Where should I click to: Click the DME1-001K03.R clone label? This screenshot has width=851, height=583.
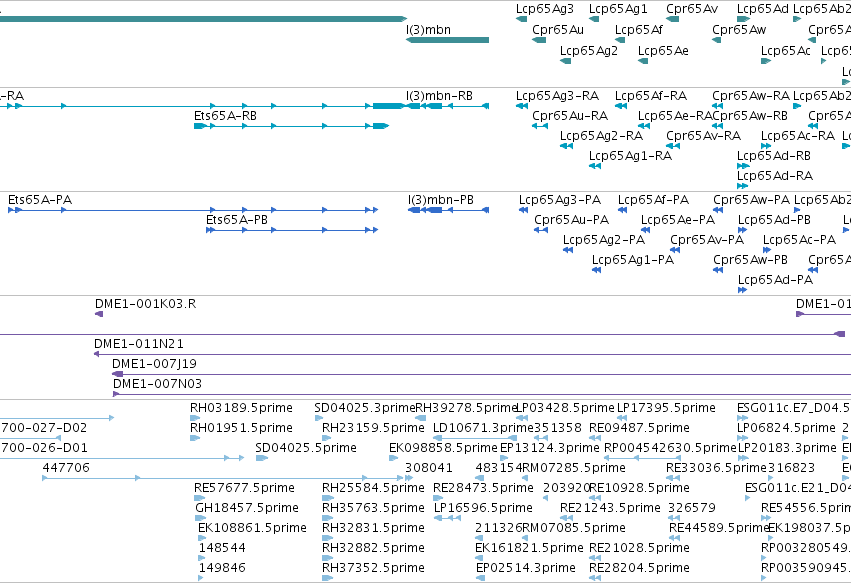click(145, 304)
